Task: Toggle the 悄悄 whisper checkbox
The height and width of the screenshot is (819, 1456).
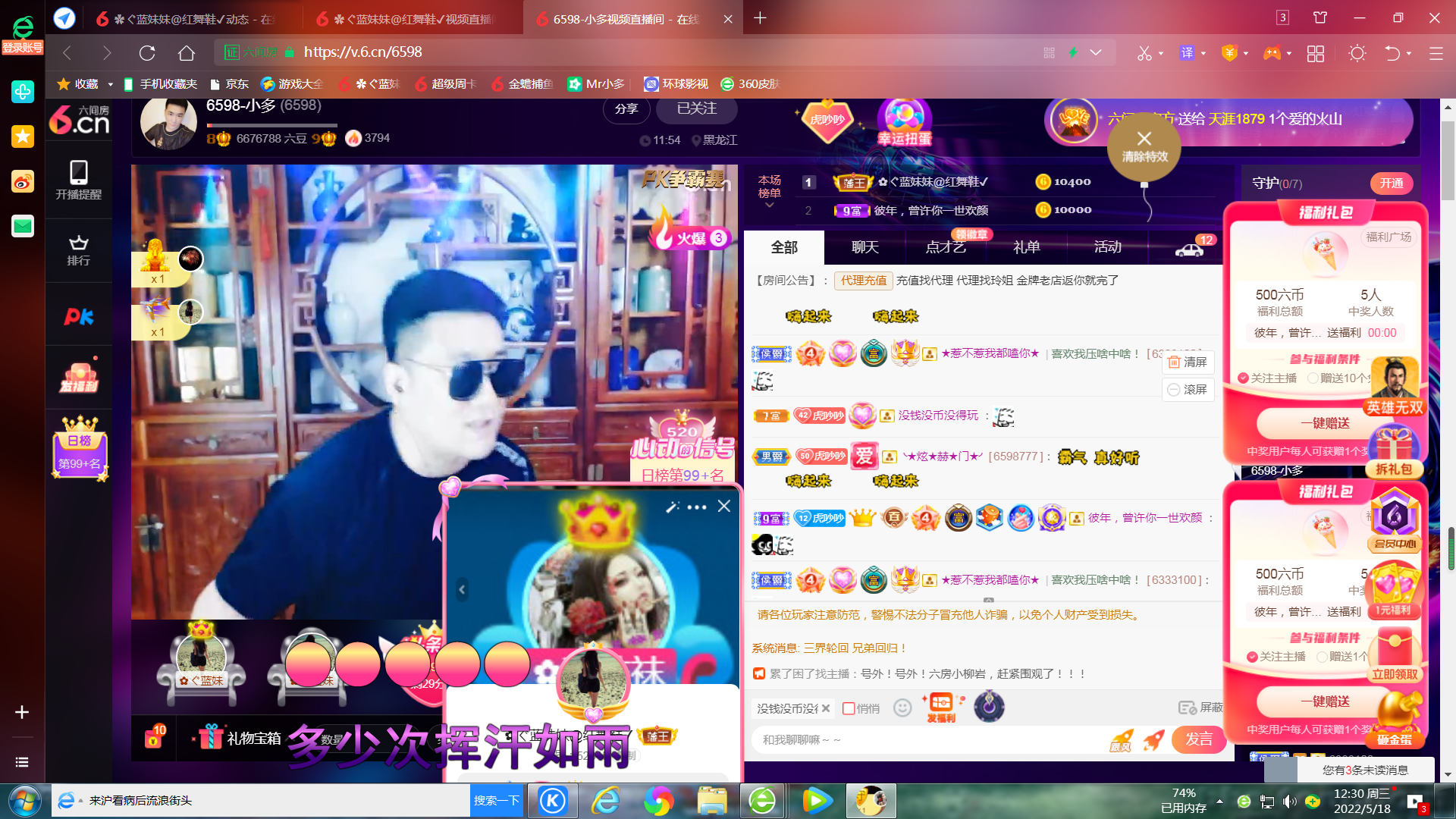Action: click(x=849, y=708)
